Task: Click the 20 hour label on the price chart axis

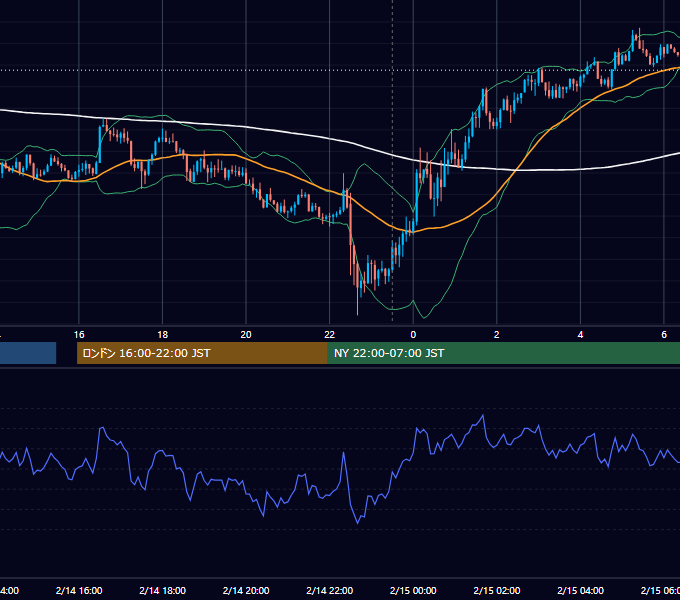Action: (x=246, y=335)
